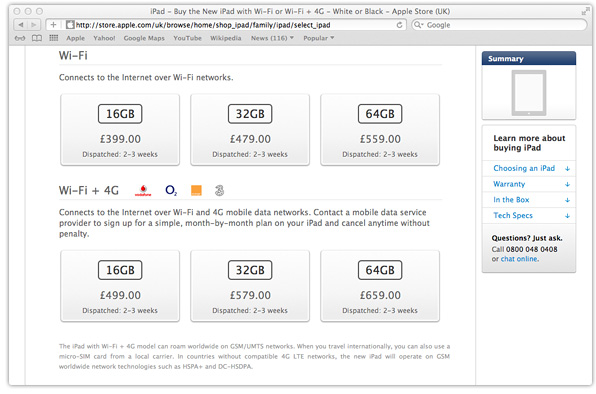Image resolution: width=596 pixels, height=394 pixels.
Task: Click the page title in the title bar
Action: click(x=300, y=11)
